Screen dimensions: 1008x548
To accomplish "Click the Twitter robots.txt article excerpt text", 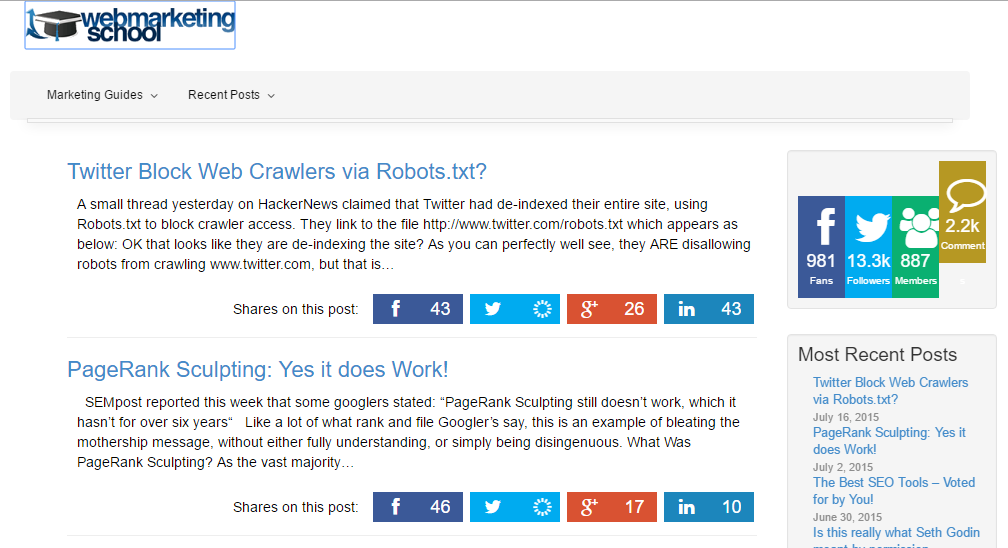I will [414, 234].
